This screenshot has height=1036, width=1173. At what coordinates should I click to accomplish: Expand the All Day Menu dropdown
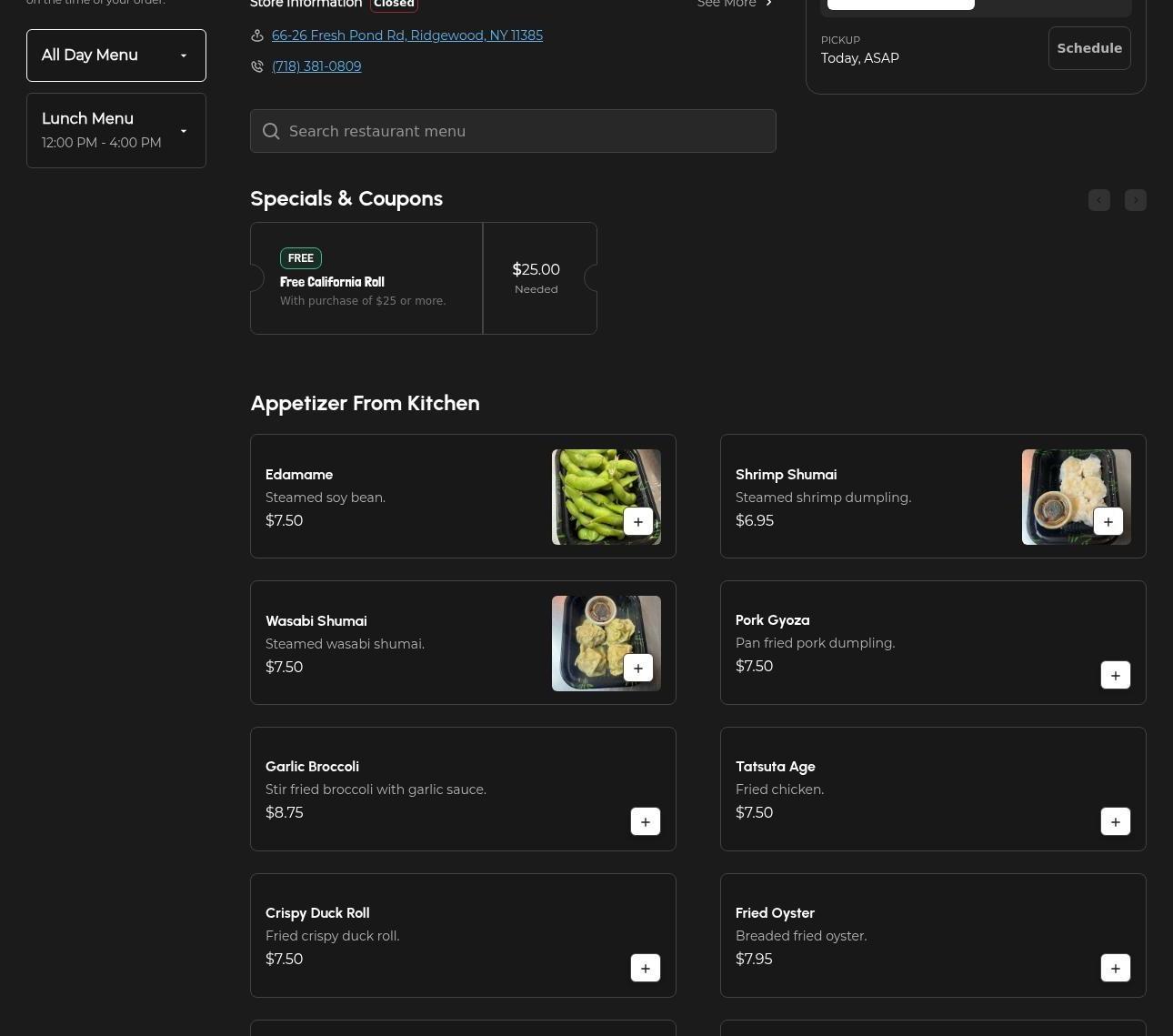116,55
